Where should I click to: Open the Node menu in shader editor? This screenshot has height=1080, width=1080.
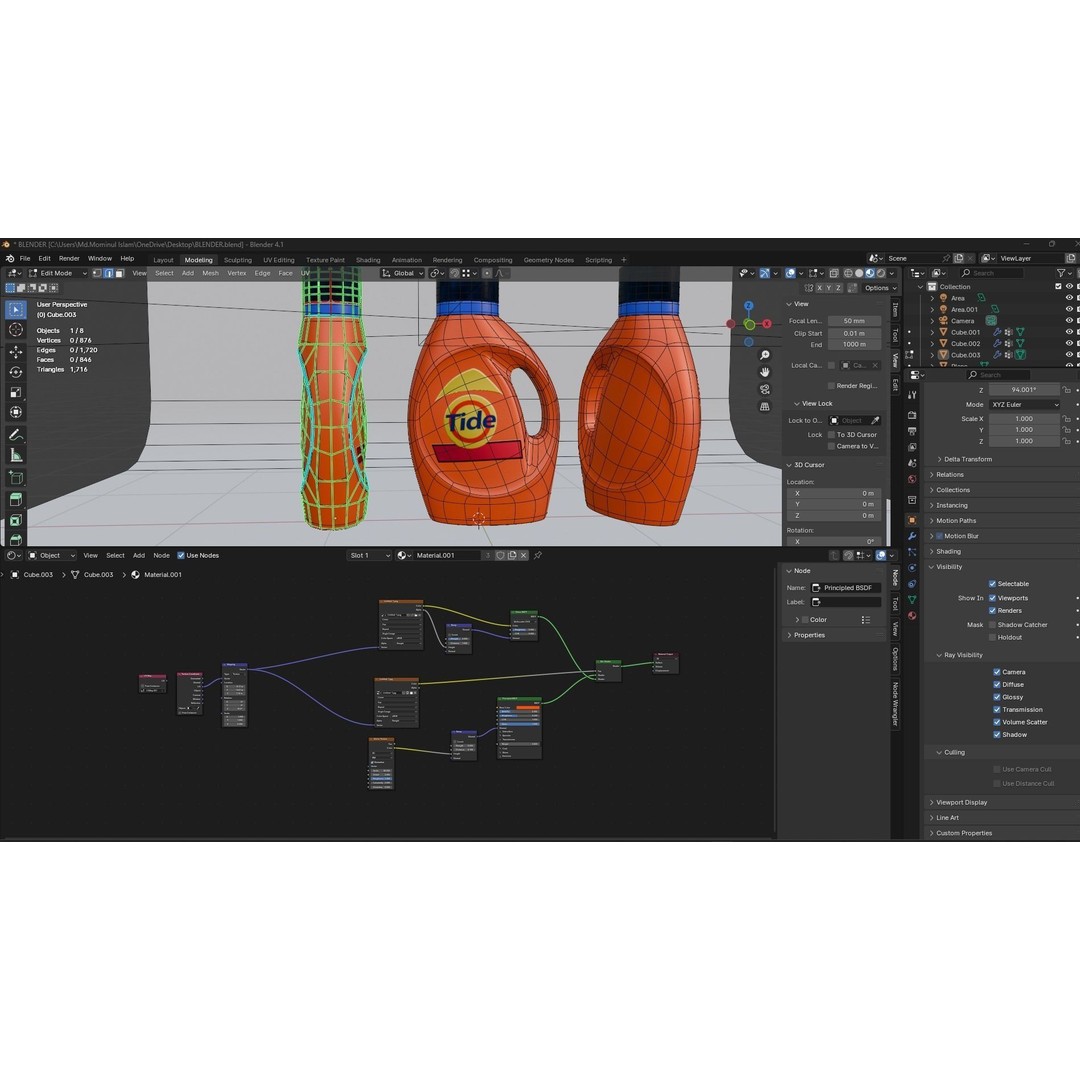click(161, 556)
